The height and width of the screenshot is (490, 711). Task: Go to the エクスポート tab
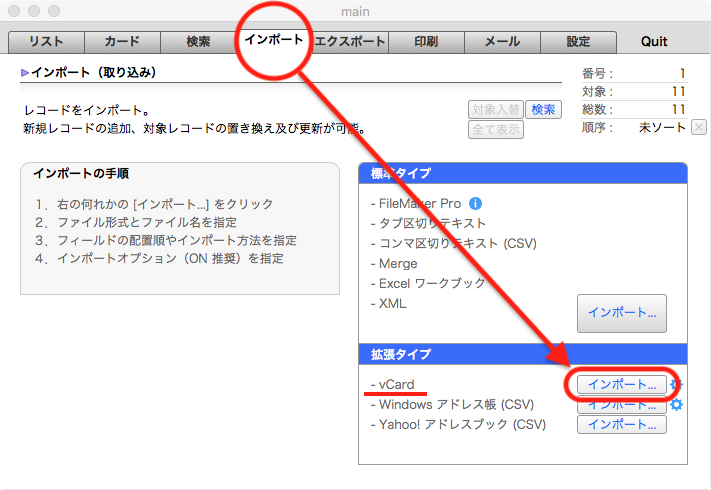349,42
